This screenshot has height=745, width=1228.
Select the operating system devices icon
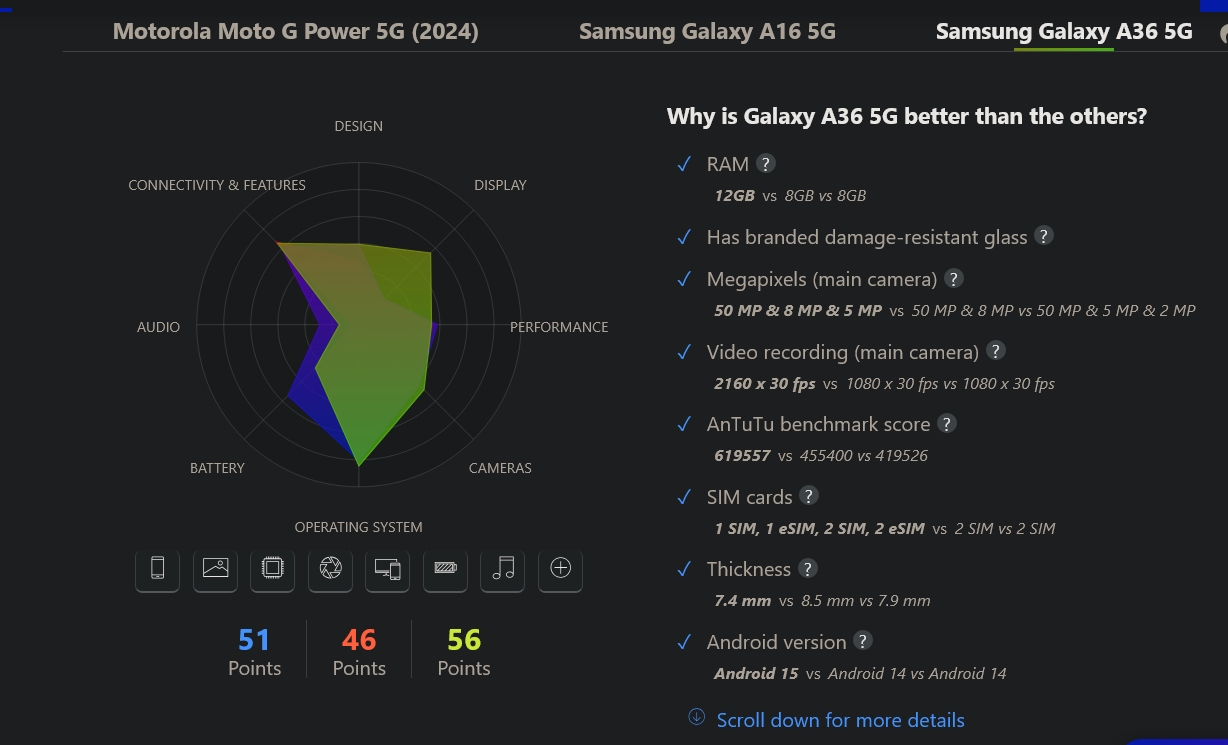tap(388, 568)
